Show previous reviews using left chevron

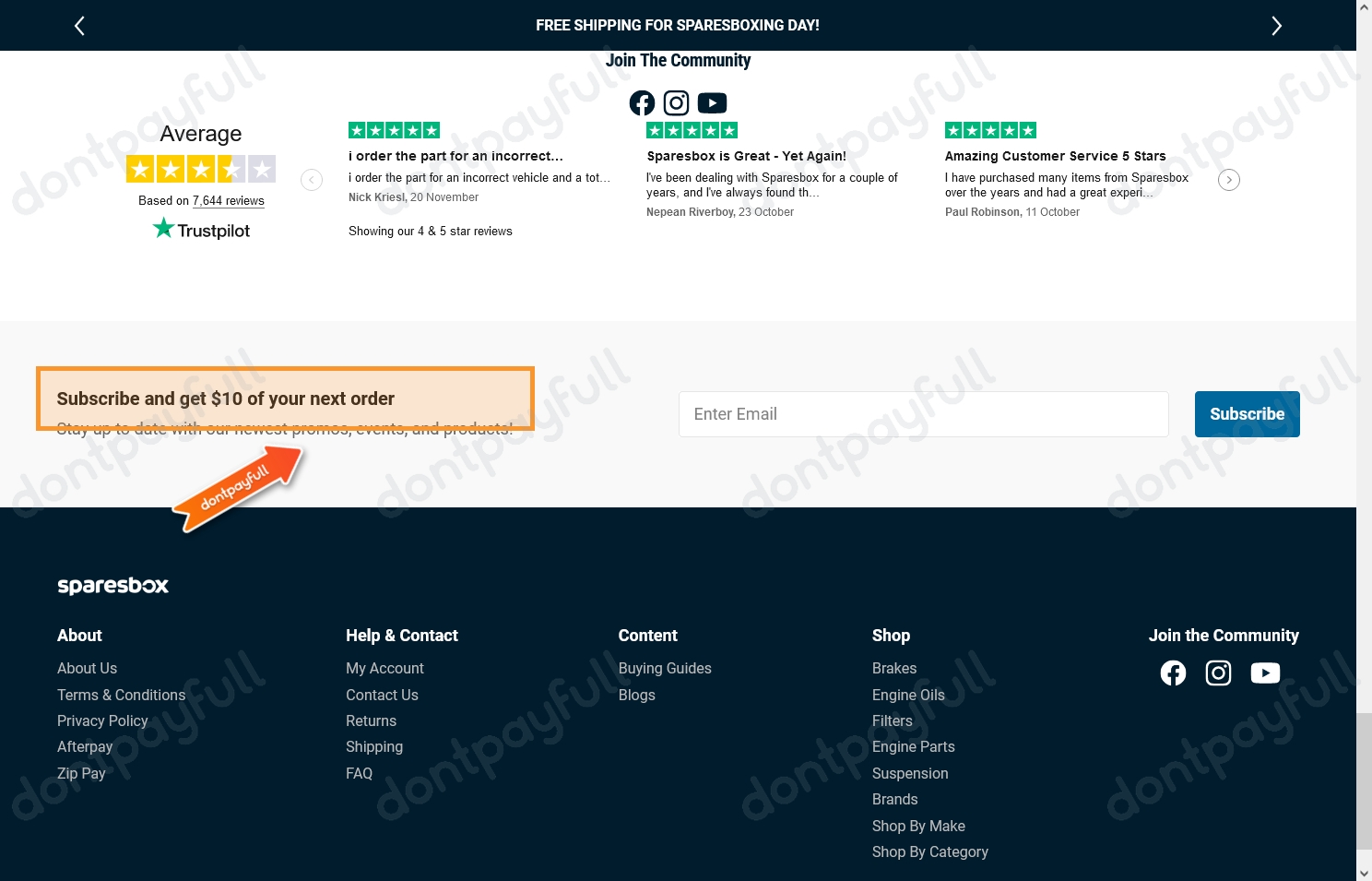pyautogui.click(x=311, y=179)
